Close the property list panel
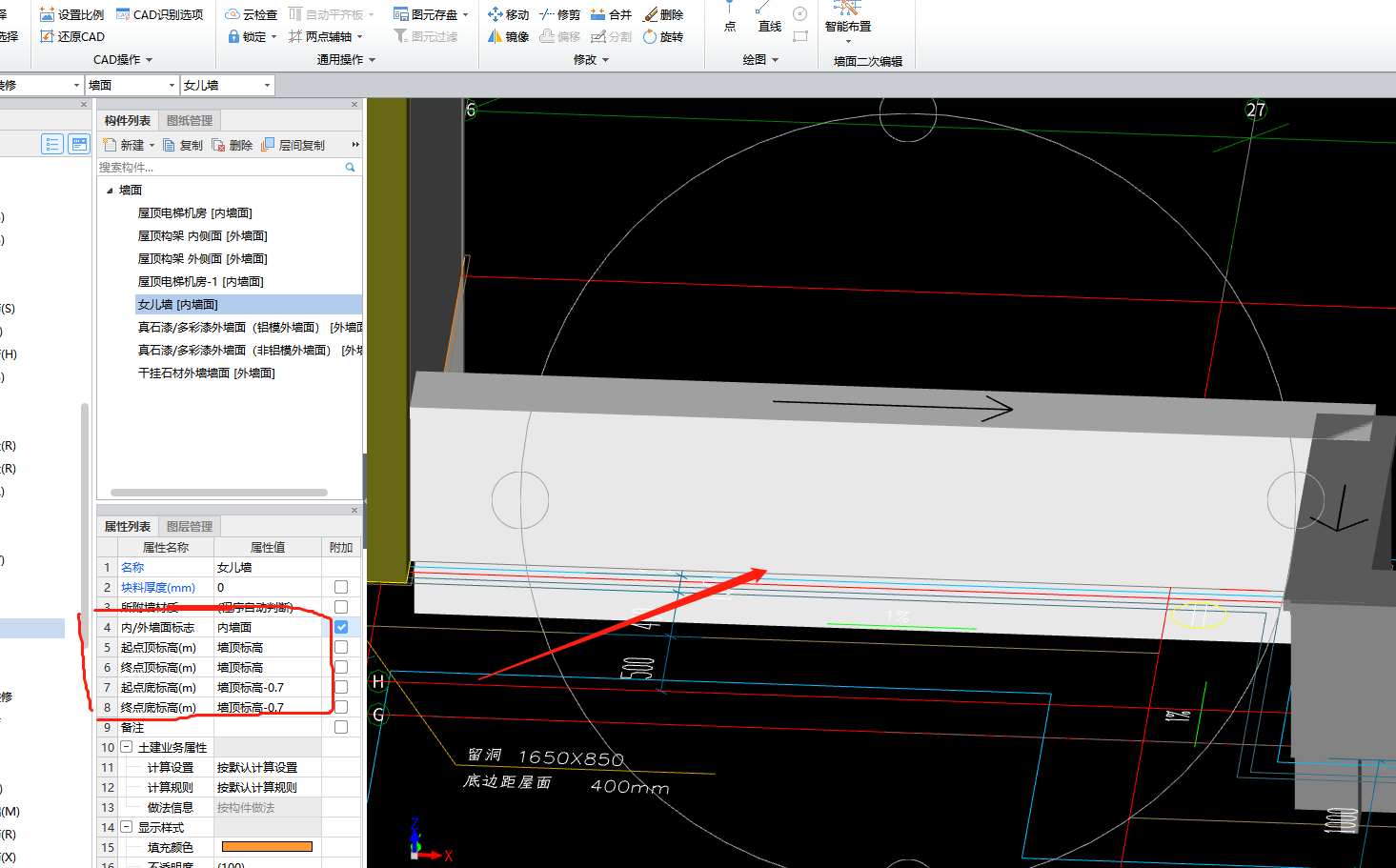This screenshot has width=1396, height=868. (354, 510)
